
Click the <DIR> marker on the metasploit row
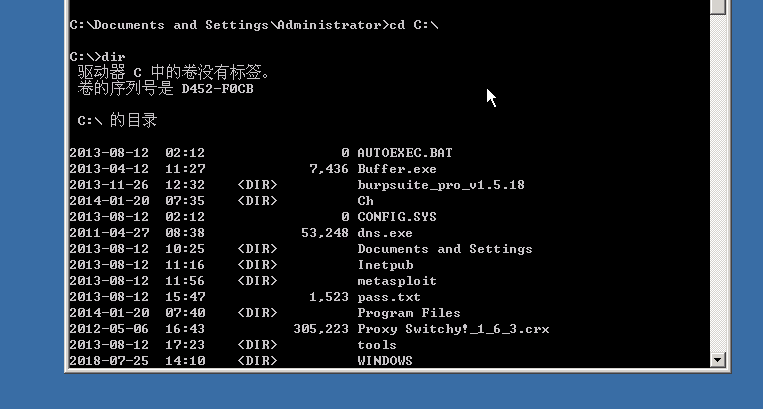(x=257, y=281)
